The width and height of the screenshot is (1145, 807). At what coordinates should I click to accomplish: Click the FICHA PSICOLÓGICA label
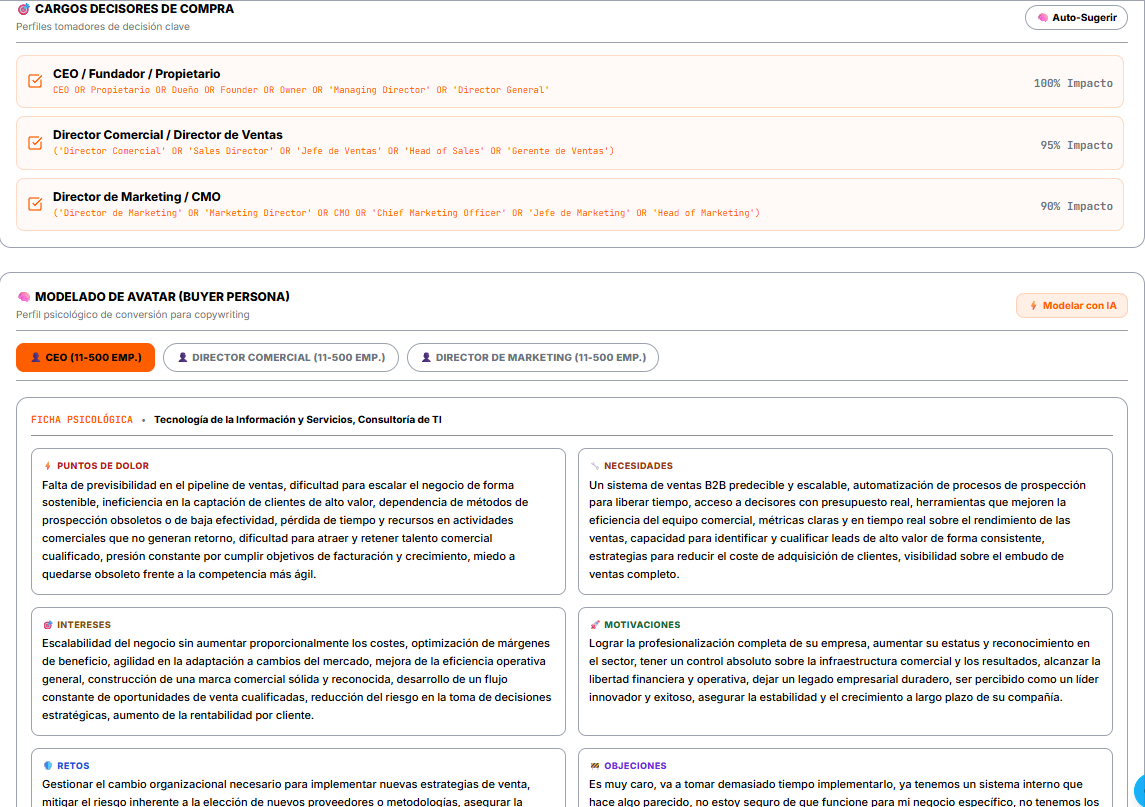(x=82, y=420)
